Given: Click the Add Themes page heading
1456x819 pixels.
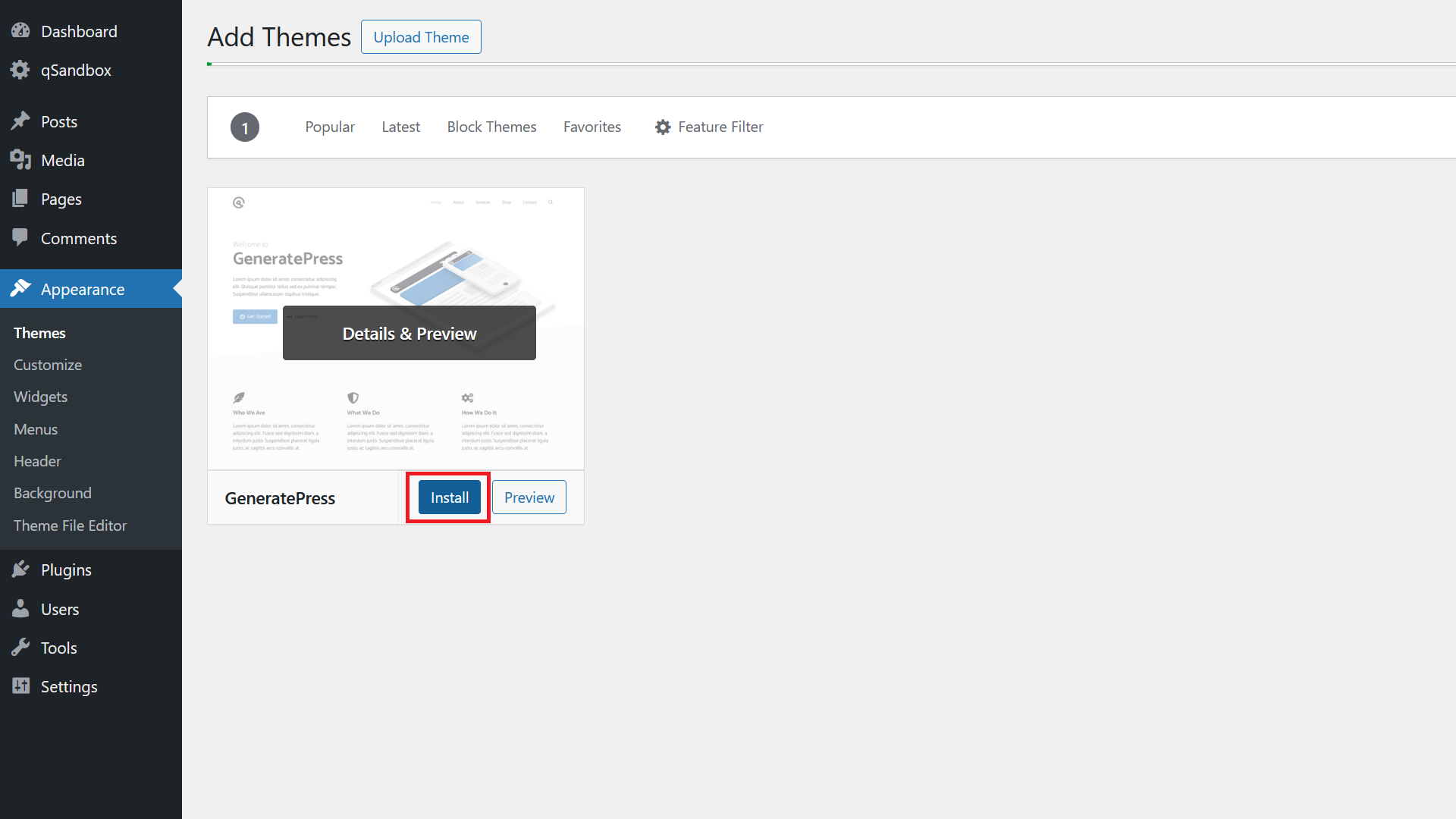Looking at the screenshot, I should pyautogui.click(x=279, y=36).
